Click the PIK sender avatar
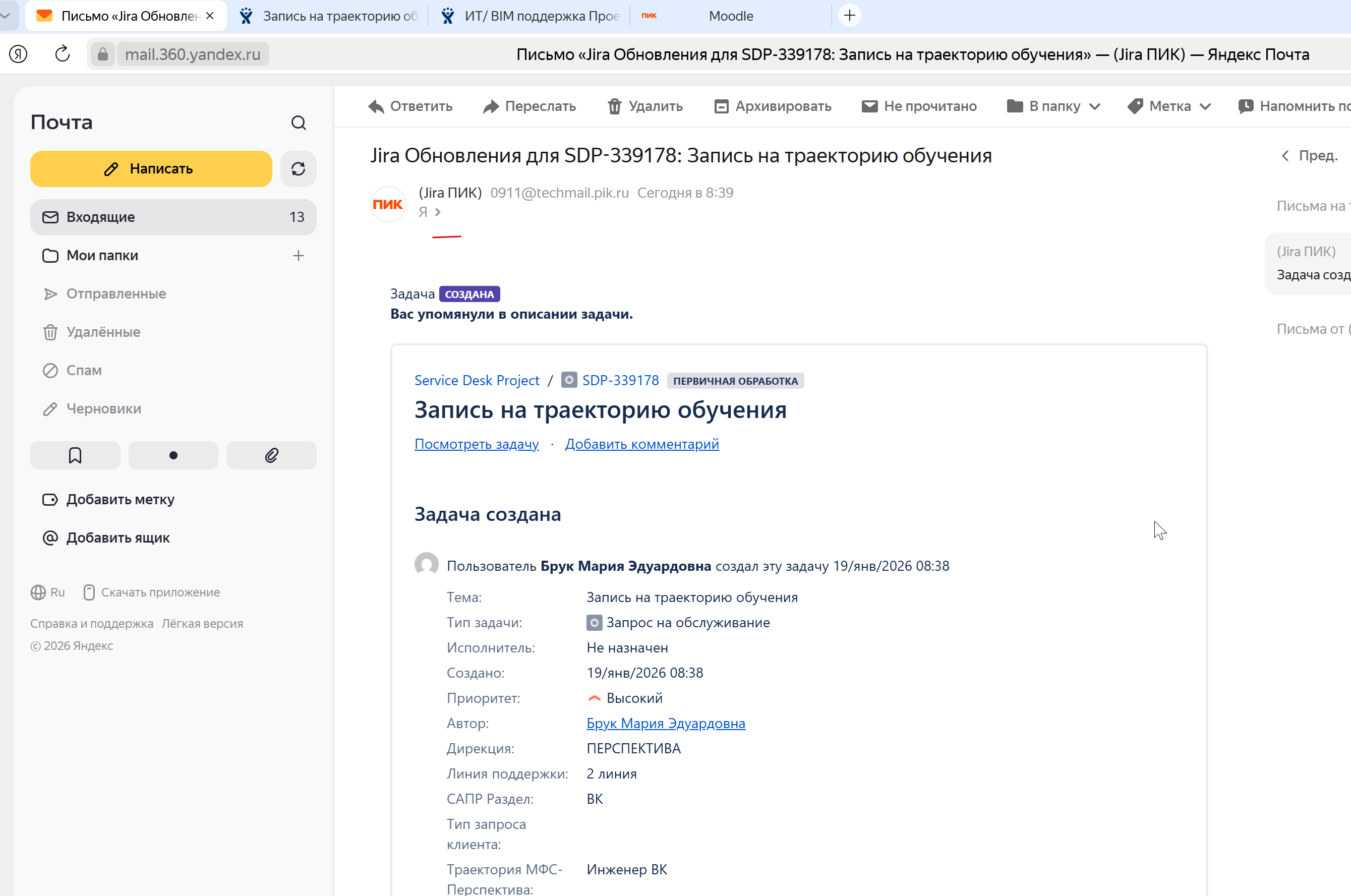 388,204
